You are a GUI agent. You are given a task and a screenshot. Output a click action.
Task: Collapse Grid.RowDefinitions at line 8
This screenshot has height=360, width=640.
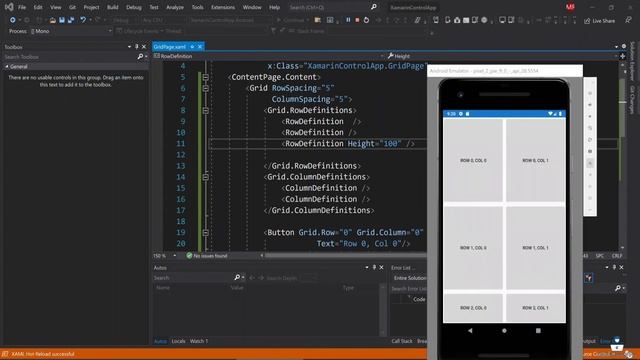click(x=206, y=111)
